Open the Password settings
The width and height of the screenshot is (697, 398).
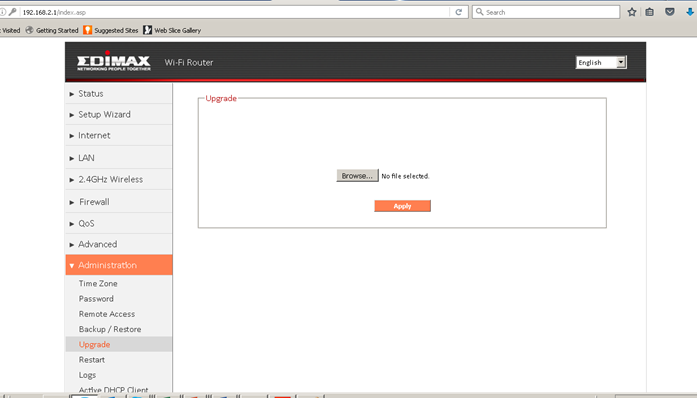(96, 298)
